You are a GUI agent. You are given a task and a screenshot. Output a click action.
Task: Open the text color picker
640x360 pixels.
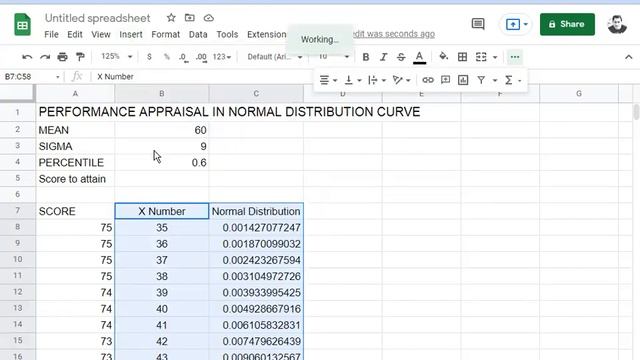(419, 57)
